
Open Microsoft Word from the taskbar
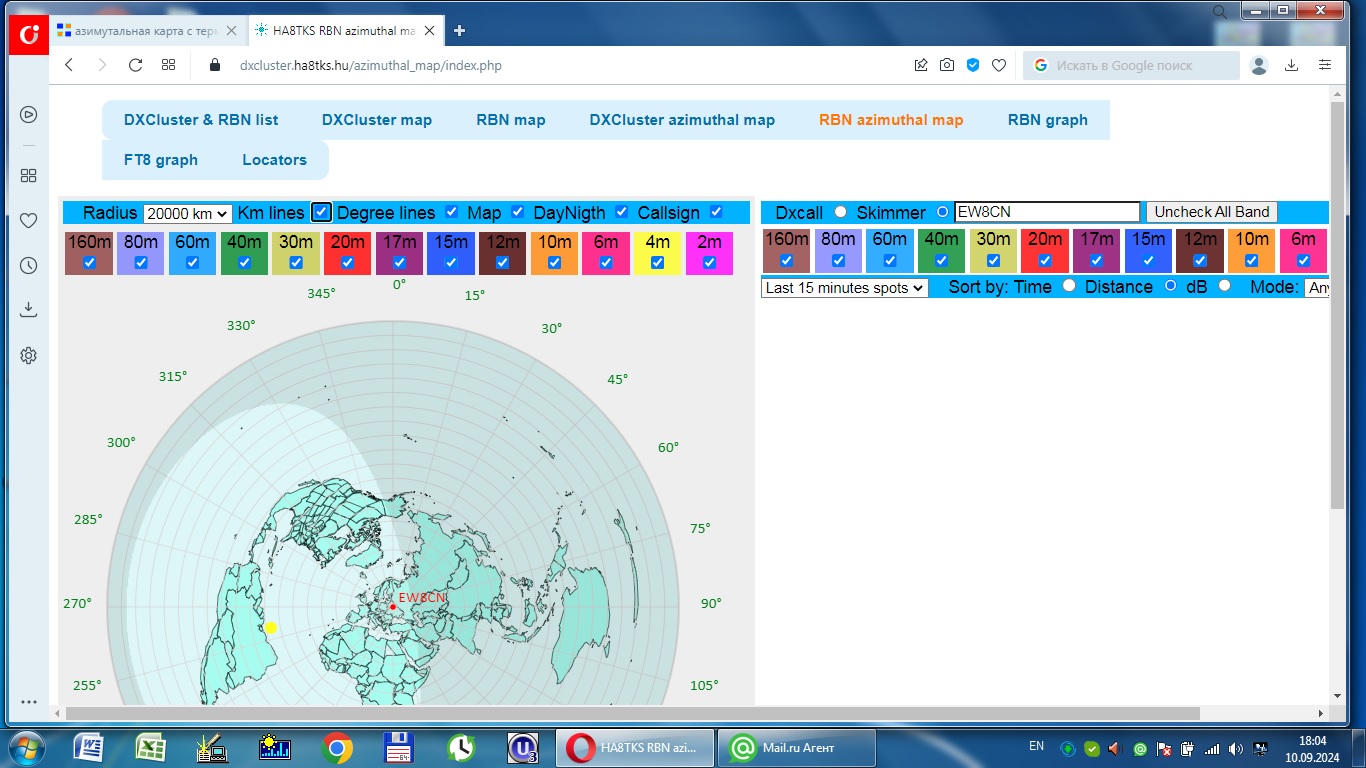[x=89, y=747]
